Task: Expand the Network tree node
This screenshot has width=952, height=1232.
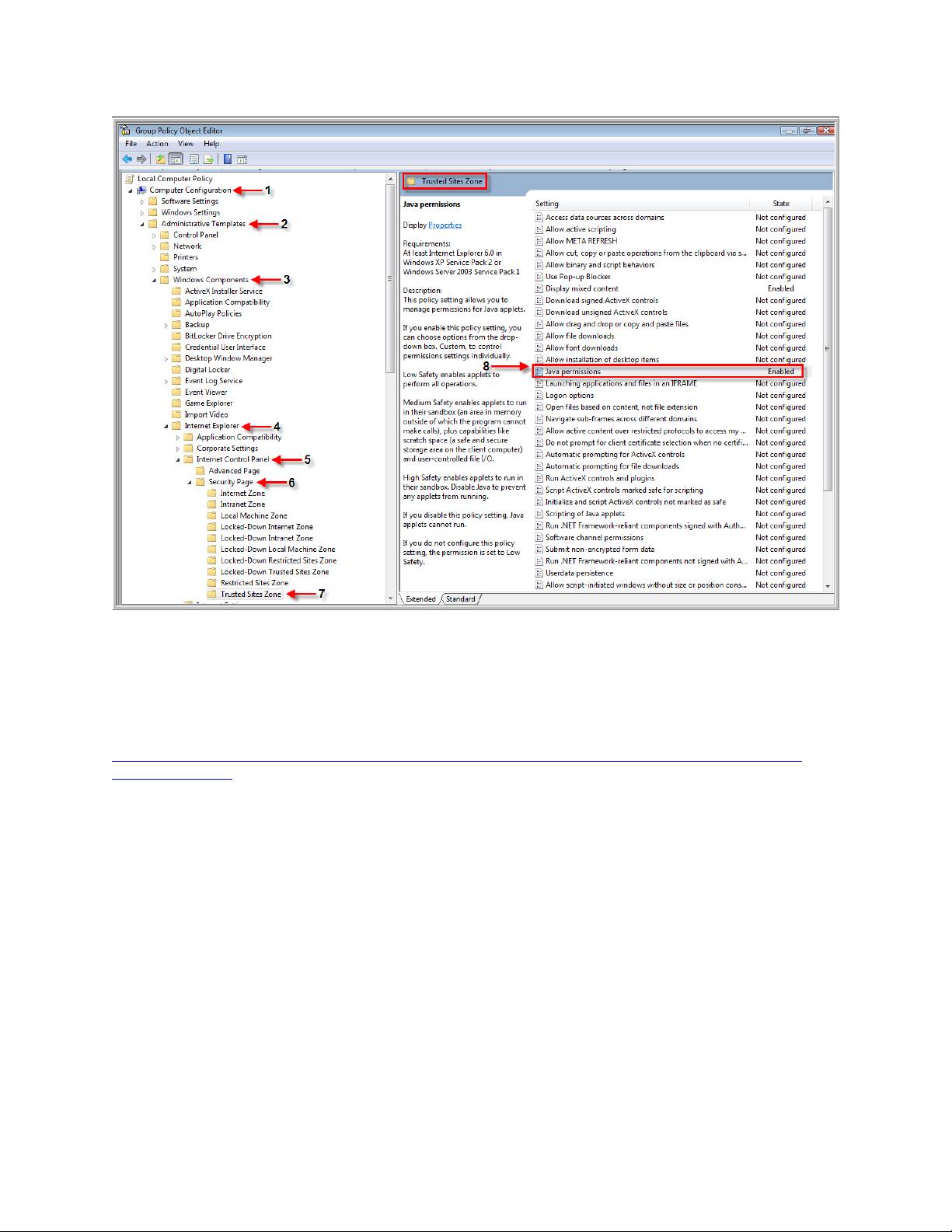Action: pos(154,246)
